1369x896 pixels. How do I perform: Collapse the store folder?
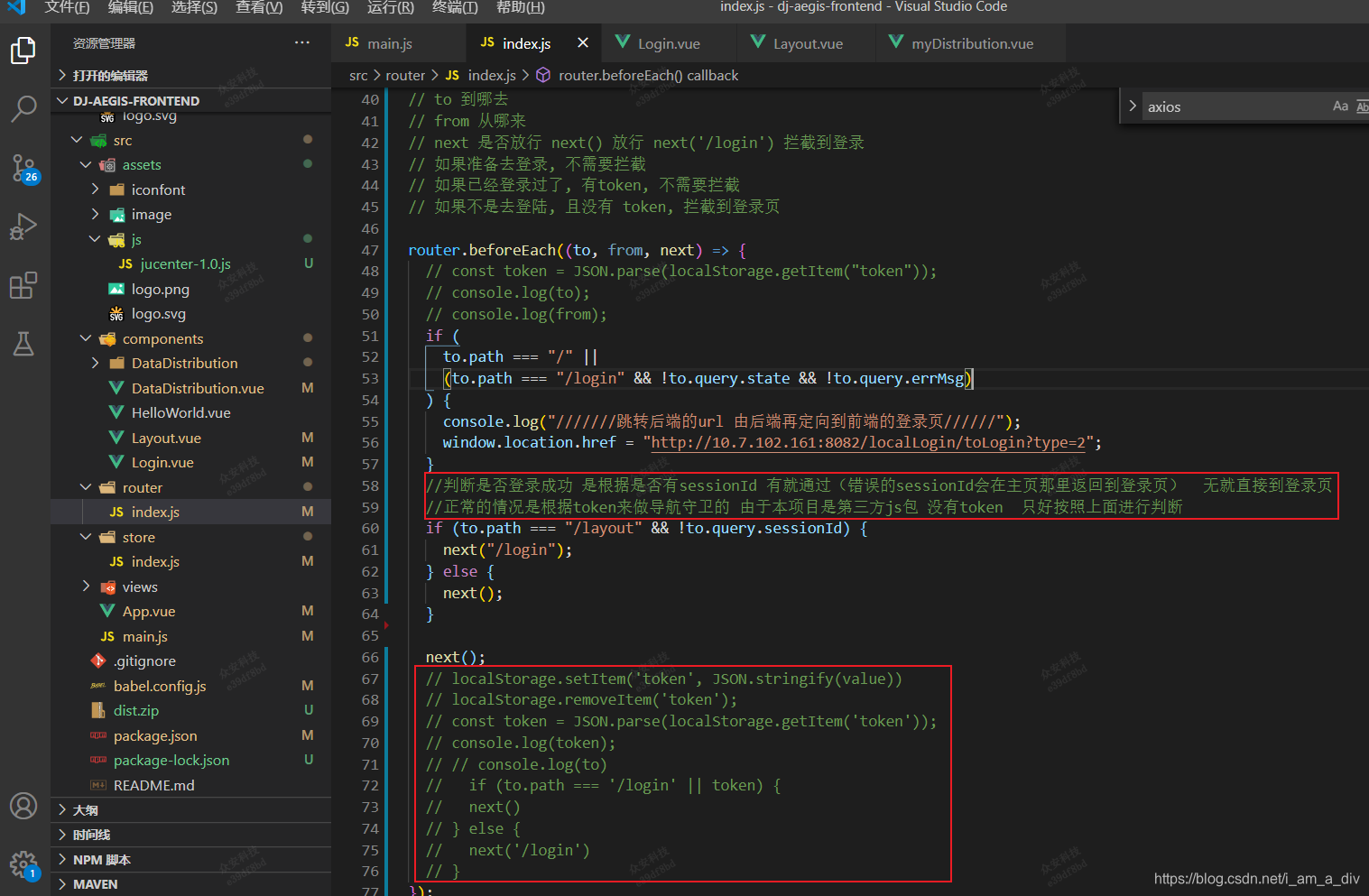(x=191, y=537)
